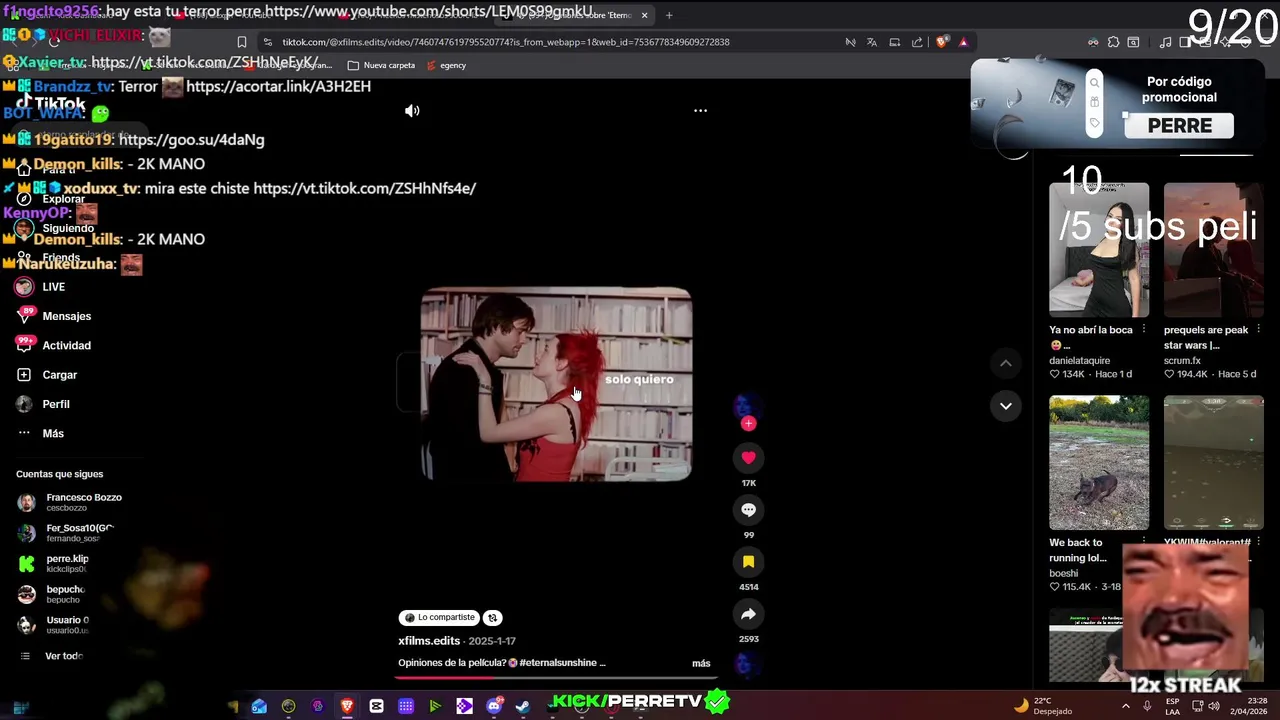Open taskbar weather widget 22°C Despejado
This screenshot has width=1280, height=720.
pyautogui.click(x=1042, y=706)
